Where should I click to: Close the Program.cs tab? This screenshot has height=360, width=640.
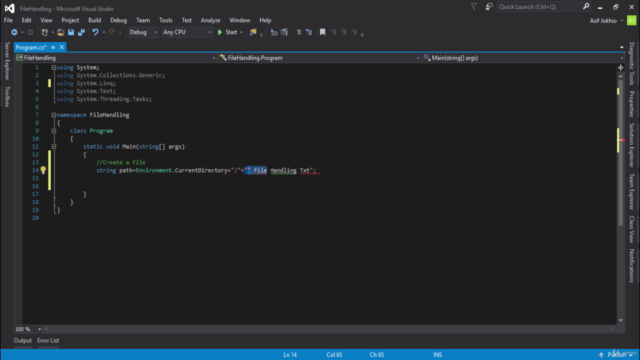tap(62, 47)
